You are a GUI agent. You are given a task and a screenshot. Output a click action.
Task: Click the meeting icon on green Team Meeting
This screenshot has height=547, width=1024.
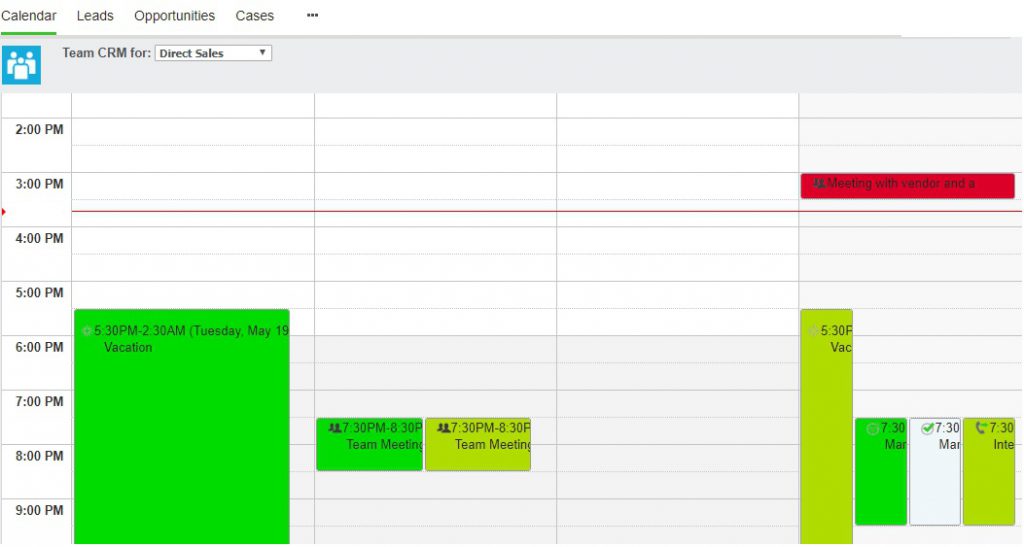[334, 428]
